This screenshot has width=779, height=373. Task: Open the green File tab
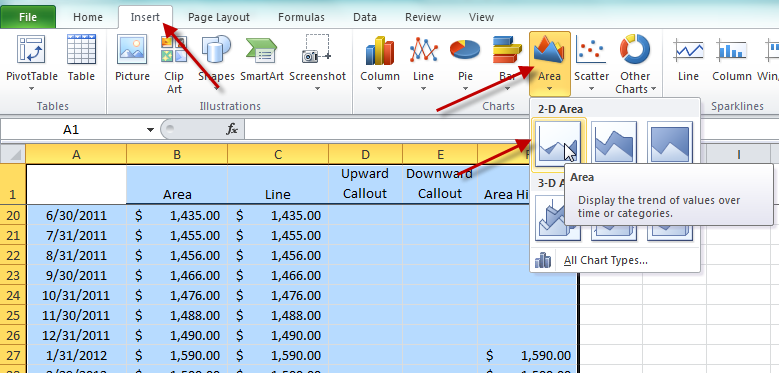click(x=28, y=17)
